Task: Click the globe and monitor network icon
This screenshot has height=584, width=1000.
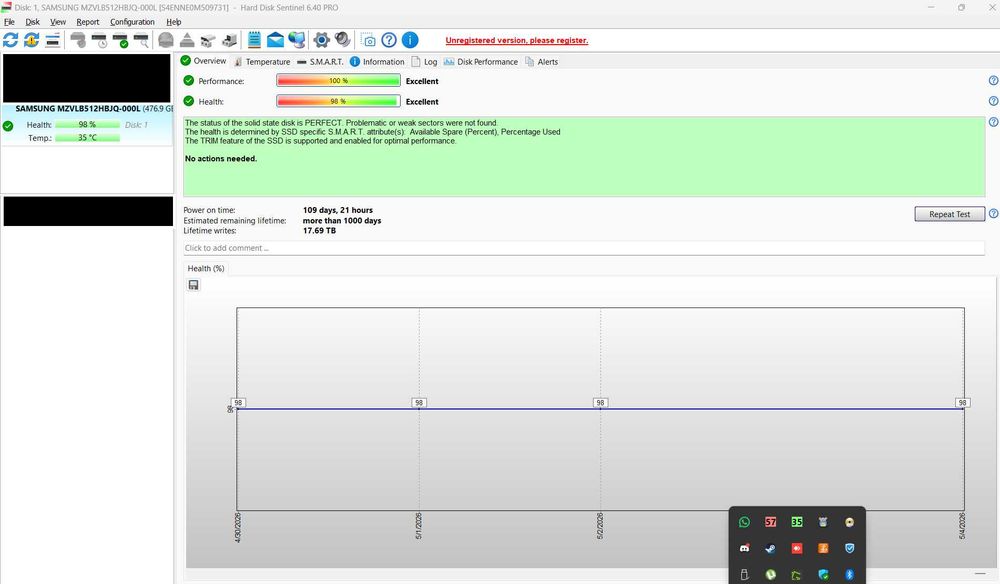Action: [x=297, y=40]
